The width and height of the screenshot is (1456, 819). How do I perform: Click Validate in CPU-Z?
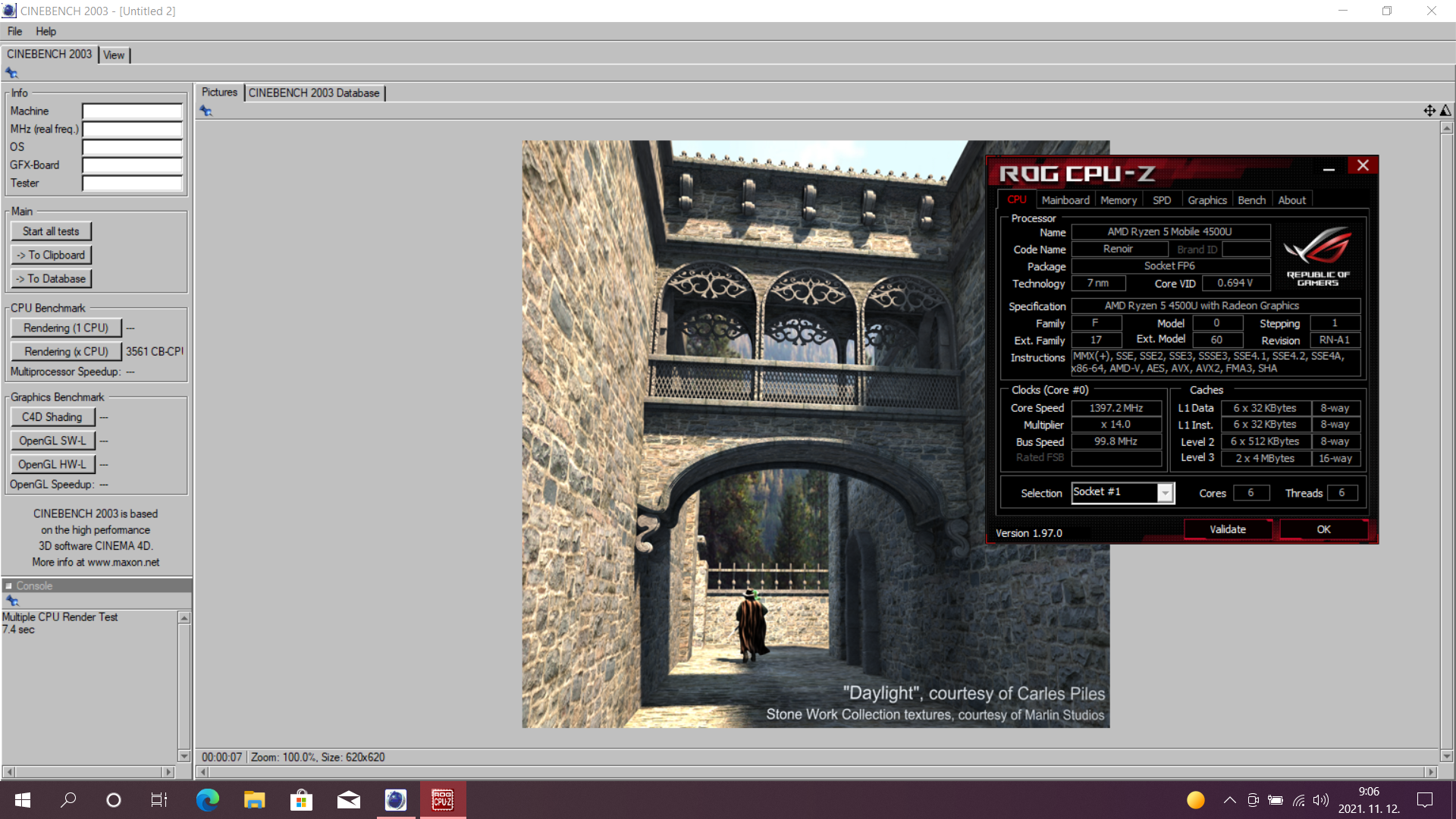[1228, 529]
